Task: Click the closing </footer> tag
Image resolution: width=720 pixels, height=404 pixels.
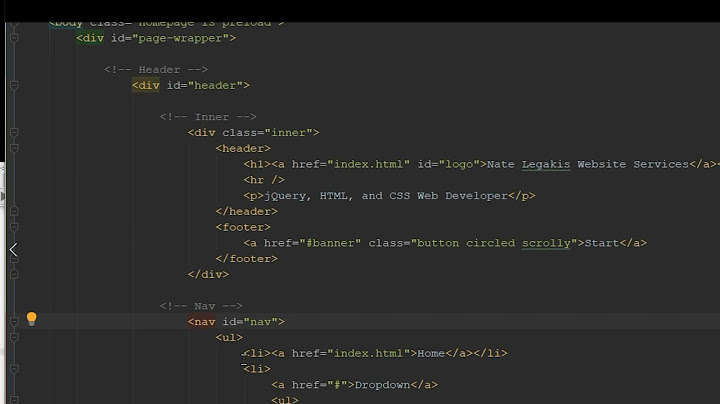Action: [x=247, y=259]
